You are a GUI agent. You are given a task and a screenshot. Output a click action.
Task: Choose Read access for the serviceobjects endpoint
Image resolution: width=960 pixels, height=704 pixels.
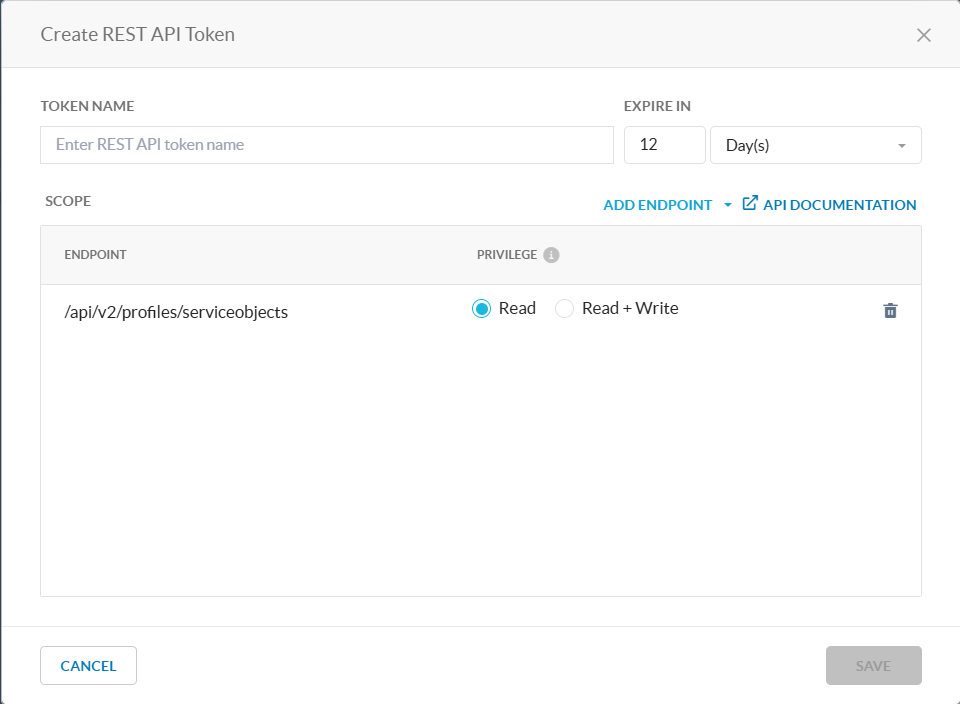click(x=482, y=308)
